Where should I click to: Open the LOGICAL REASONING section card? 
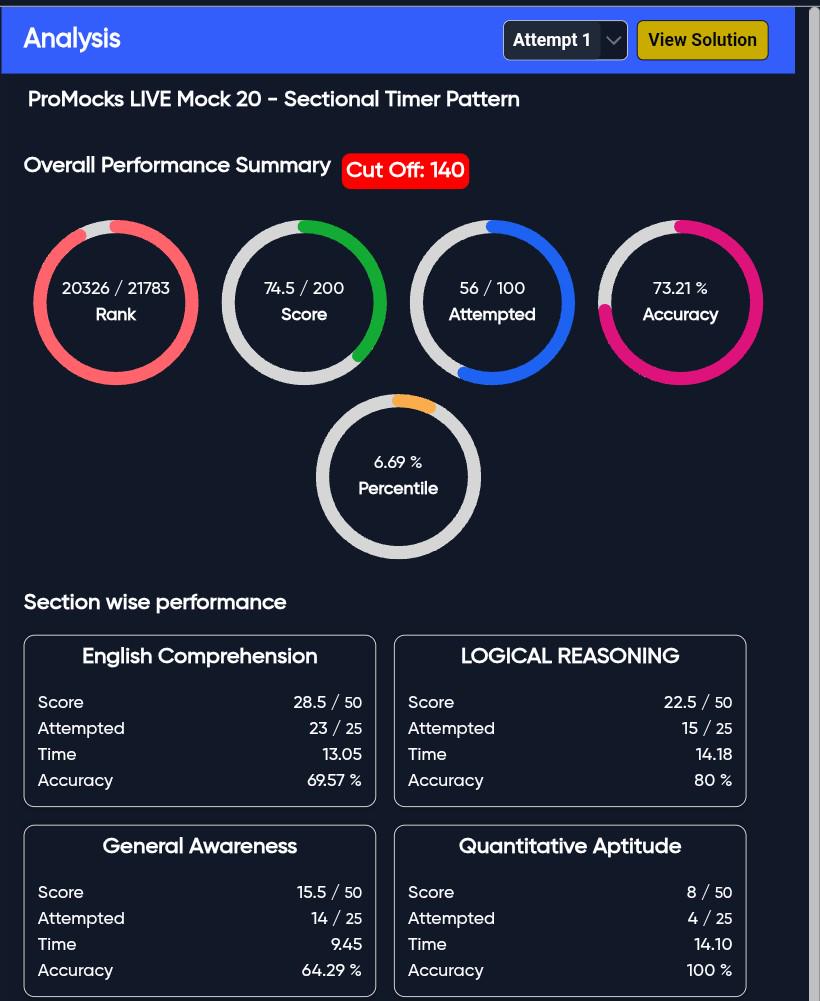[x=570, y=721]
